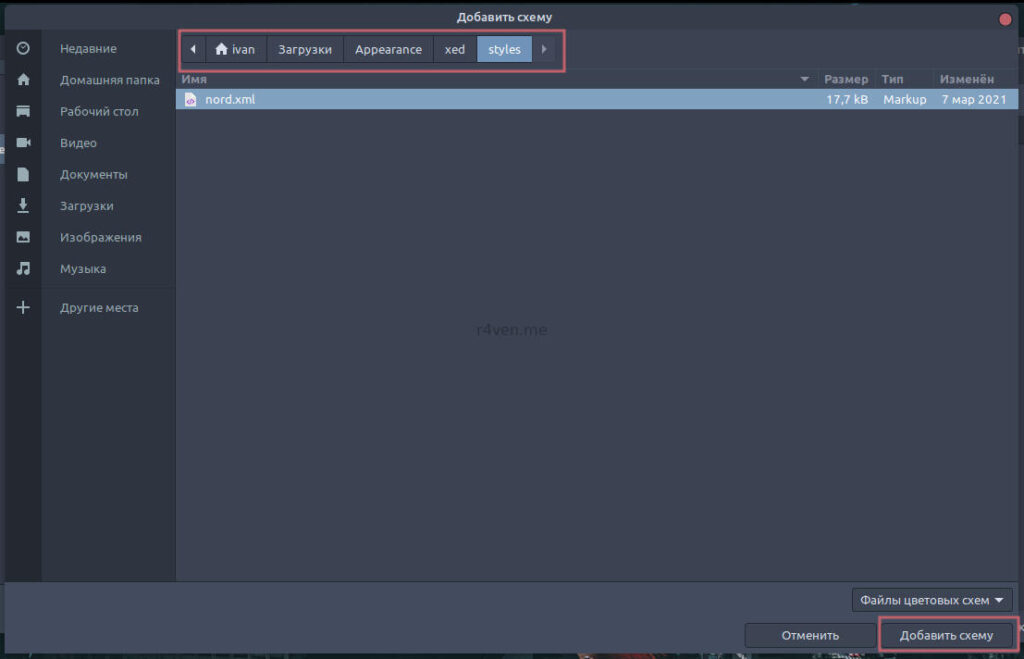Switch to the xed folder in path bar

[x=455, y=49]
